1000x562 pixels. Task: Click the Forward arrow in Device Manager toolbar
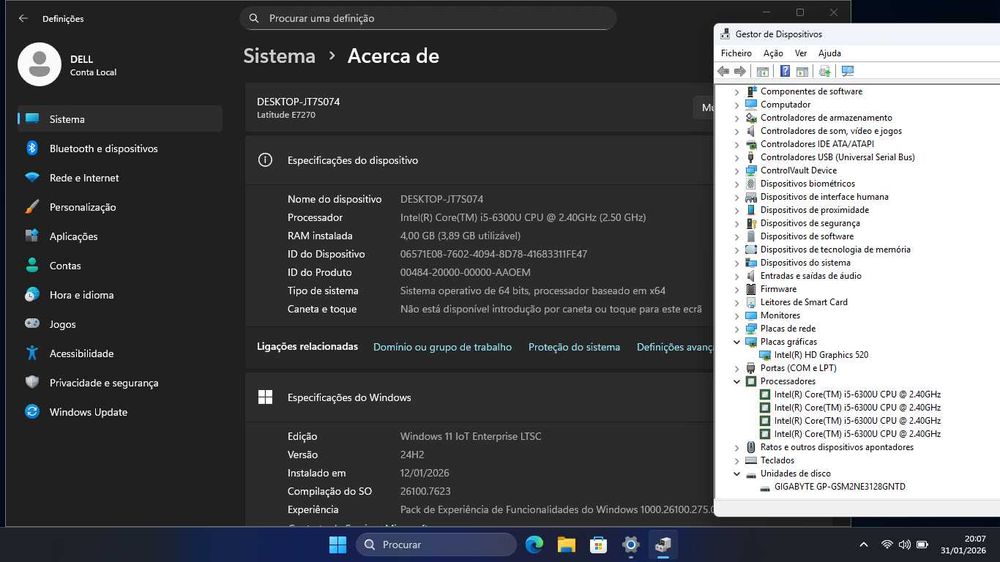[x=740, y=71]
